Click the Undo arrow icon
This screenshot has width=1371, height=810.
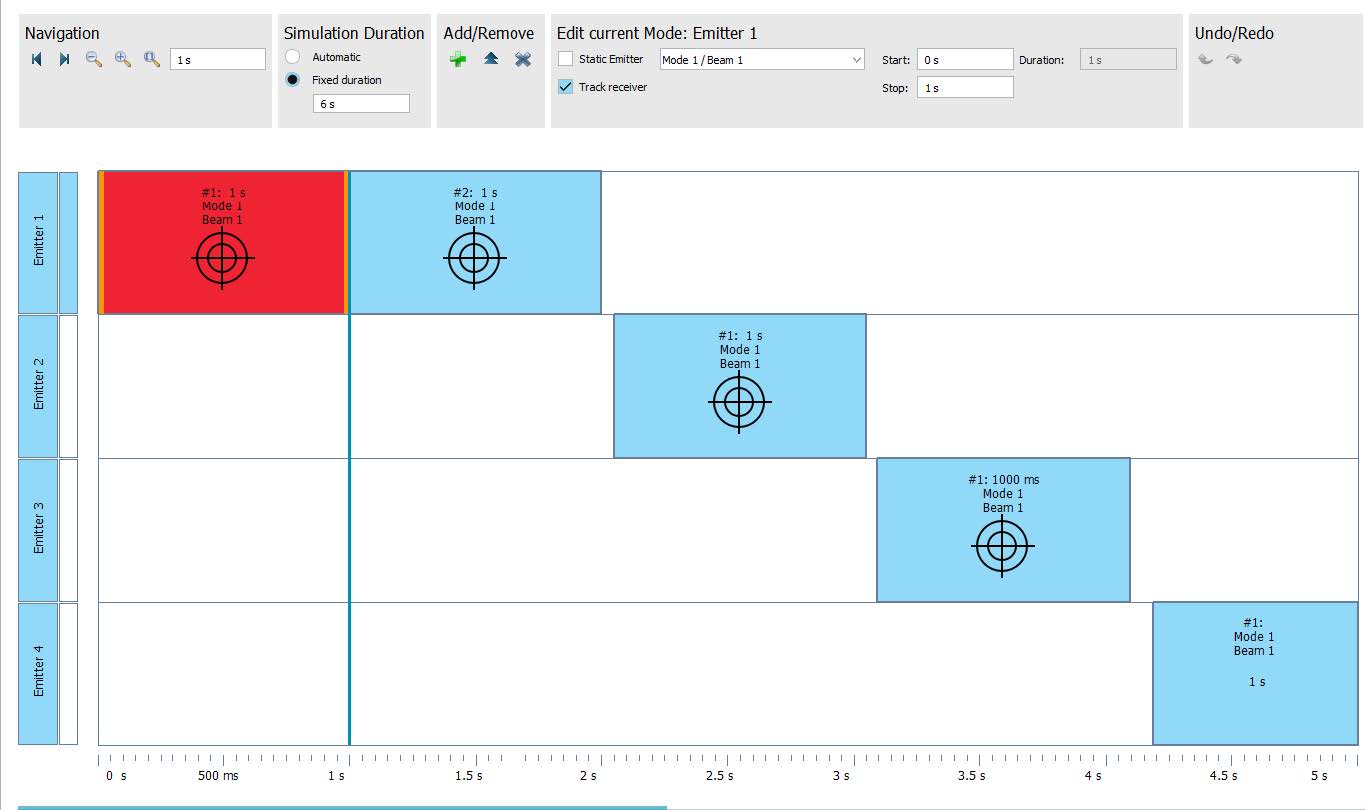coord(1206,60)
